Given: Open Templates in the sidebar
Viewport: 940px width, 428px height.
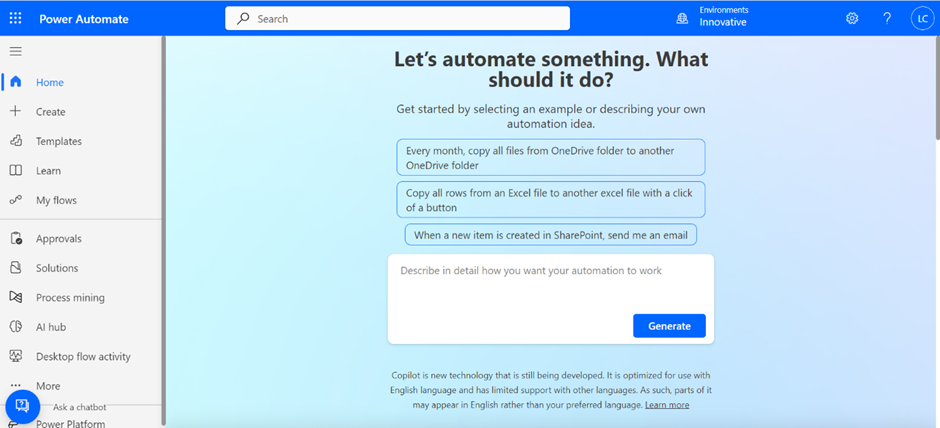Looking at the screenshot, I should pyautogui.click(x=58, y=142).
